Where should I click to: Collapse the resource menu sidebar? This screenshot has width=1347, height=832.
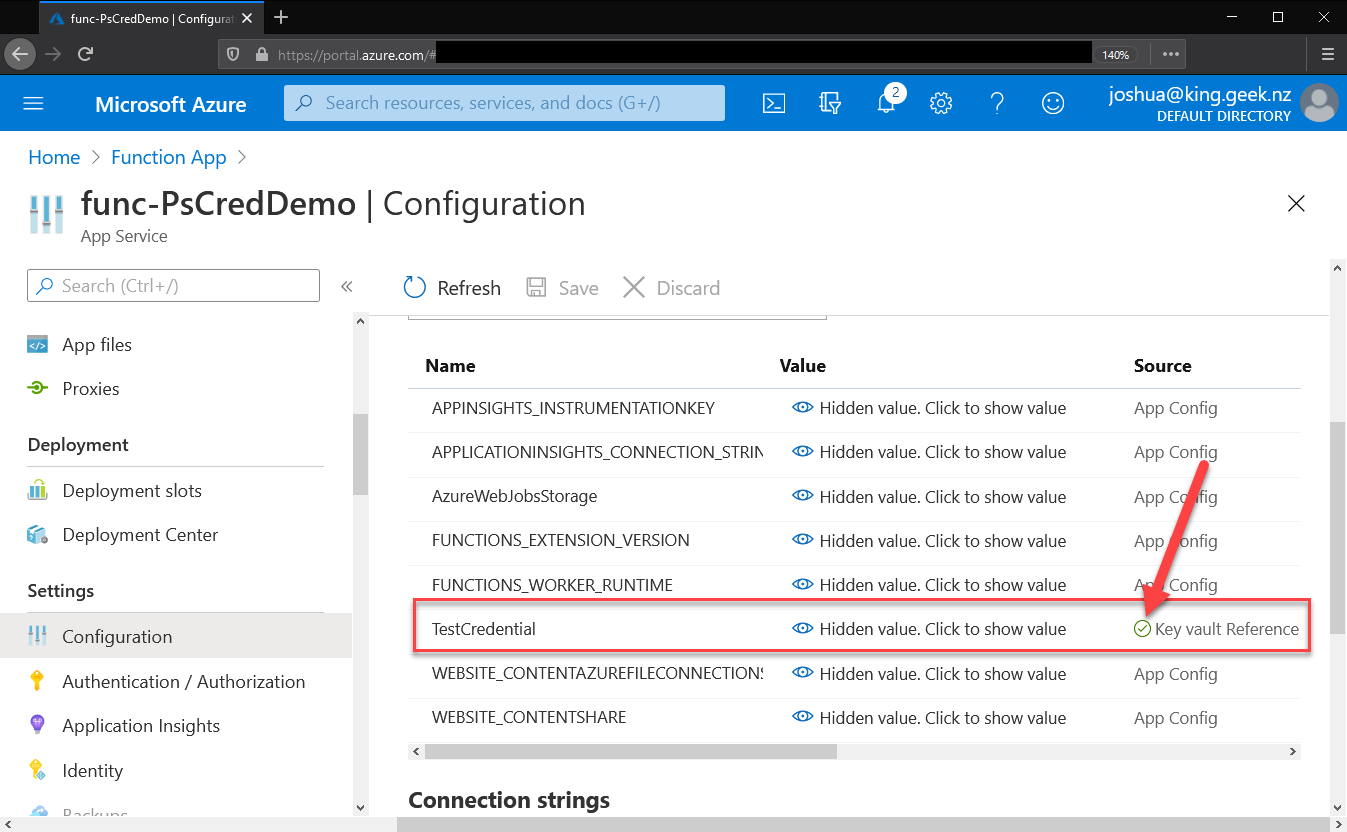coord(346,287)
